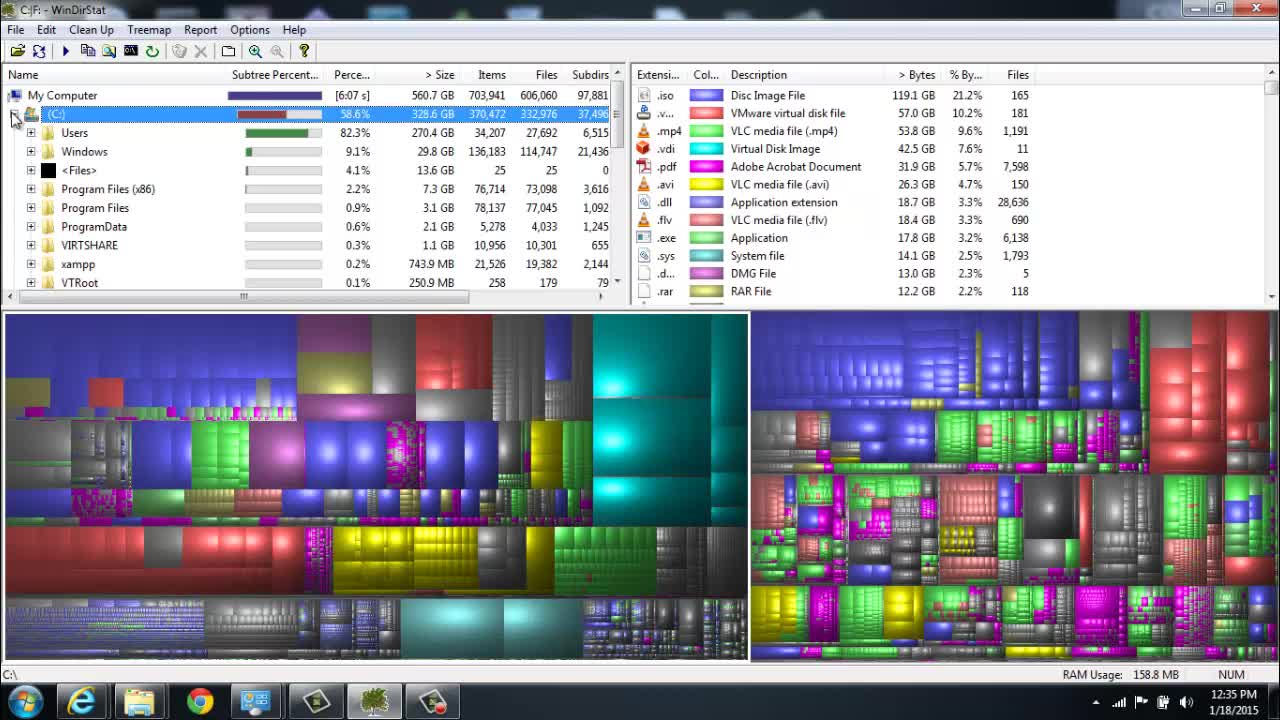Click the Command Prompt Here icon
The image size is (1280, 720).
(130, 51)
